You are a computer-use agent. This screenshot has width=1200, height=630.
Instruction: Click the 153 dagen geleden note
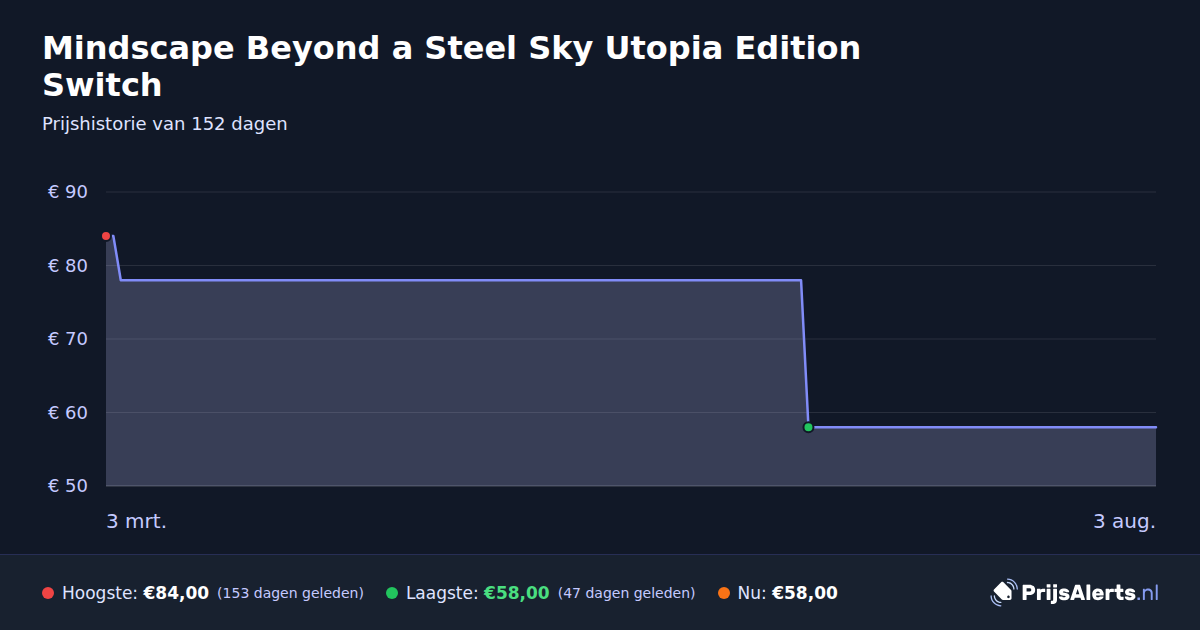tap(290, 593)
